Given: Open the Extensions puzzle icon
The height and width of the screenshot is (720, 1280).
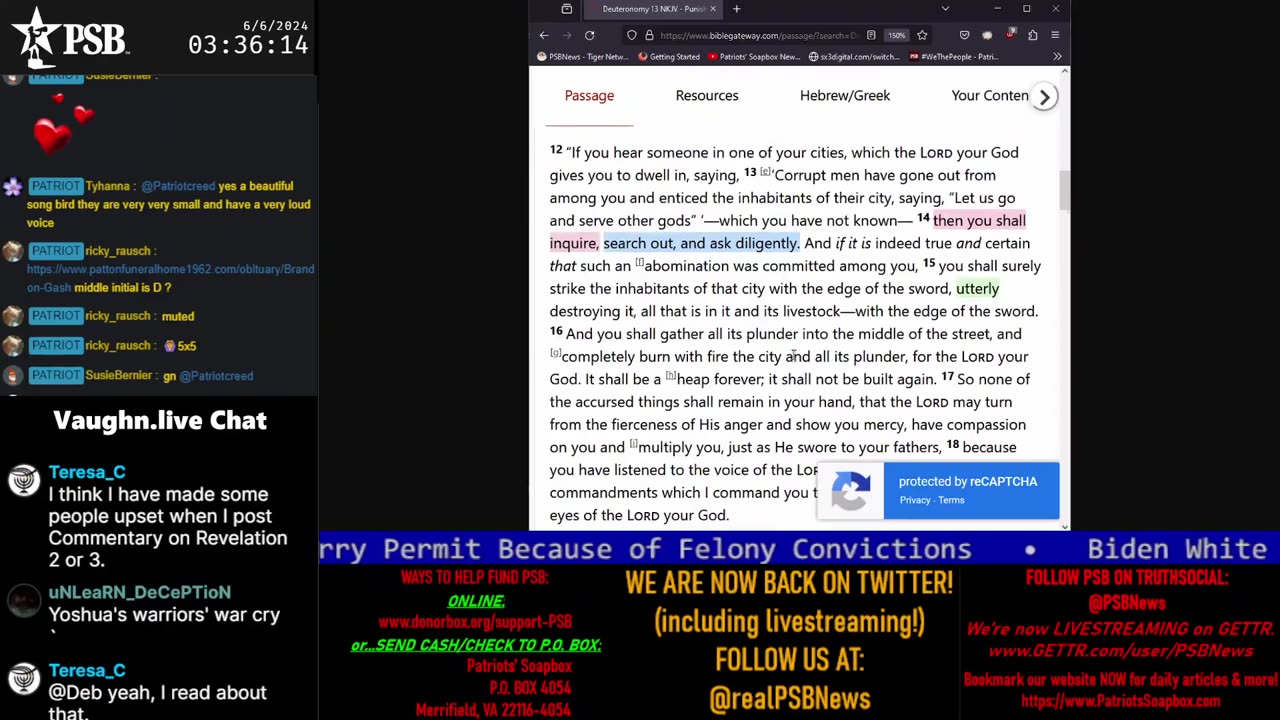Looking at the screenshot, I should pos(1032,35).
